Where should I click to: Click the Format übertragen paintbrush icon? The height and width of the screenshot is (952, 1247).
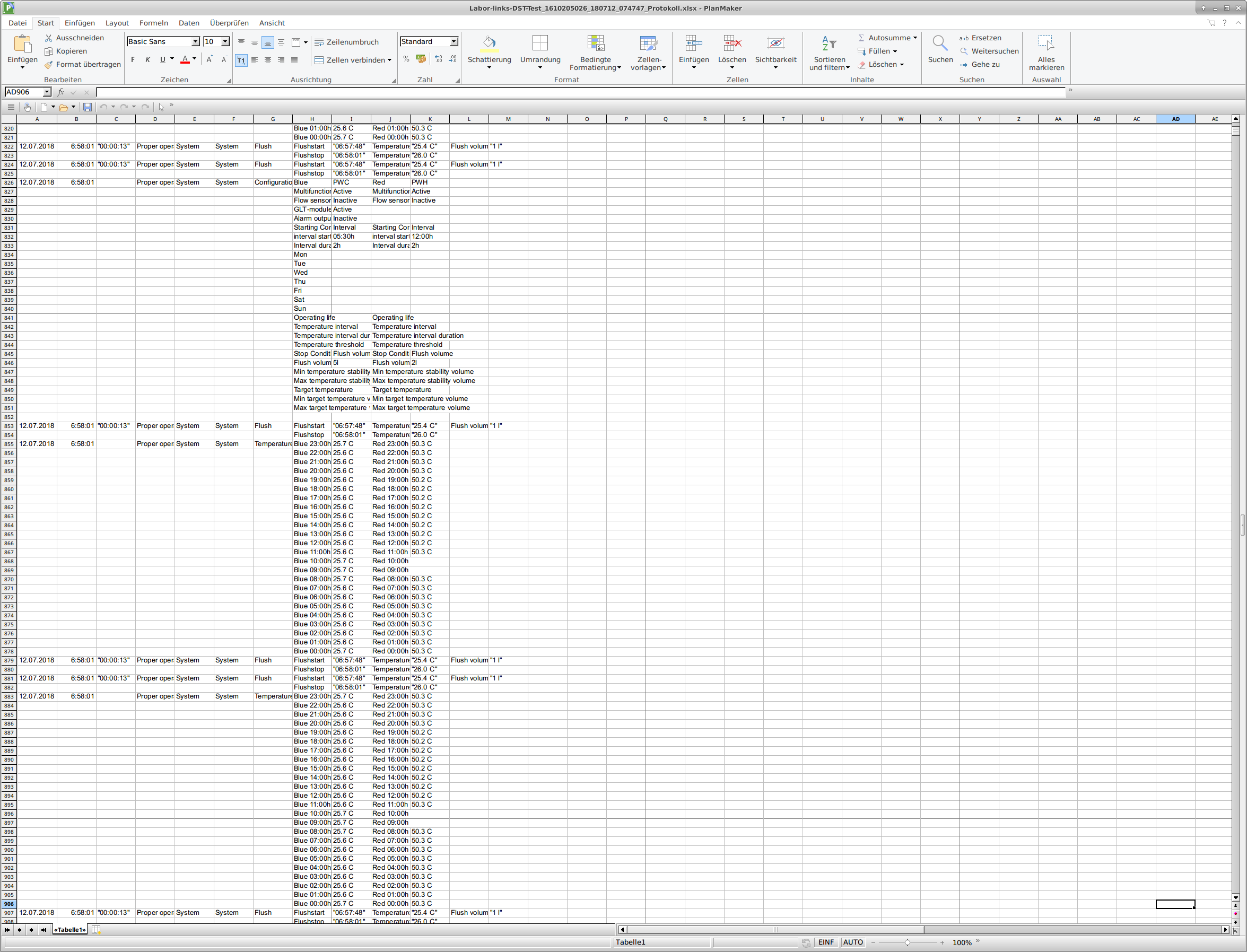[x=49, y=65]
